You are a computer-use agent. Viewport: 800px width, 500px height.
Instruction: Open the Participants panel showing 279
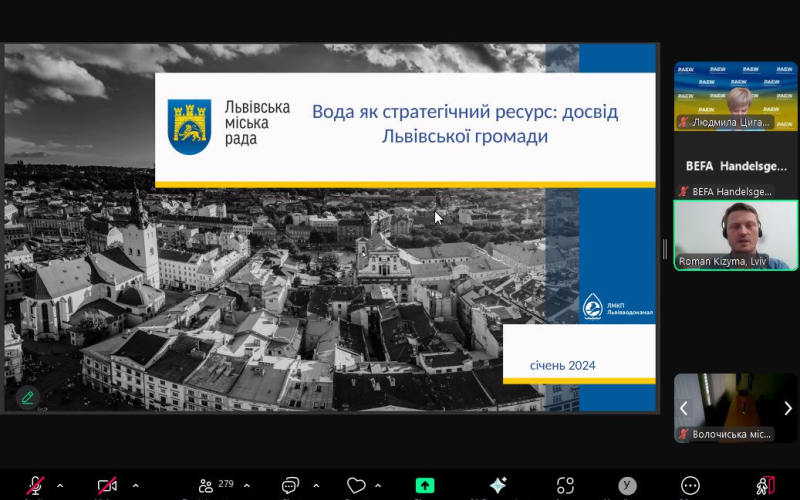pos(215,485)
